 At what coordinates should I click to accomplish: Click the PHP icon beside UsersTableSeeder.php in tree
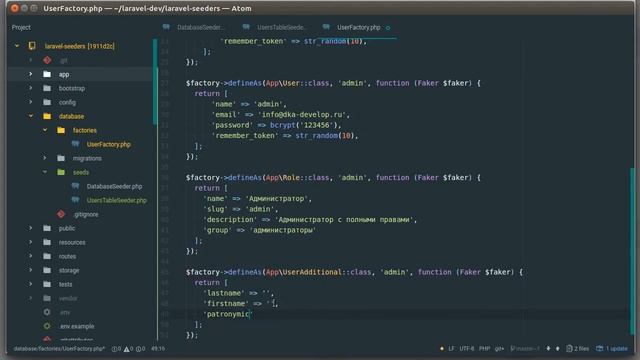[76, 200]
